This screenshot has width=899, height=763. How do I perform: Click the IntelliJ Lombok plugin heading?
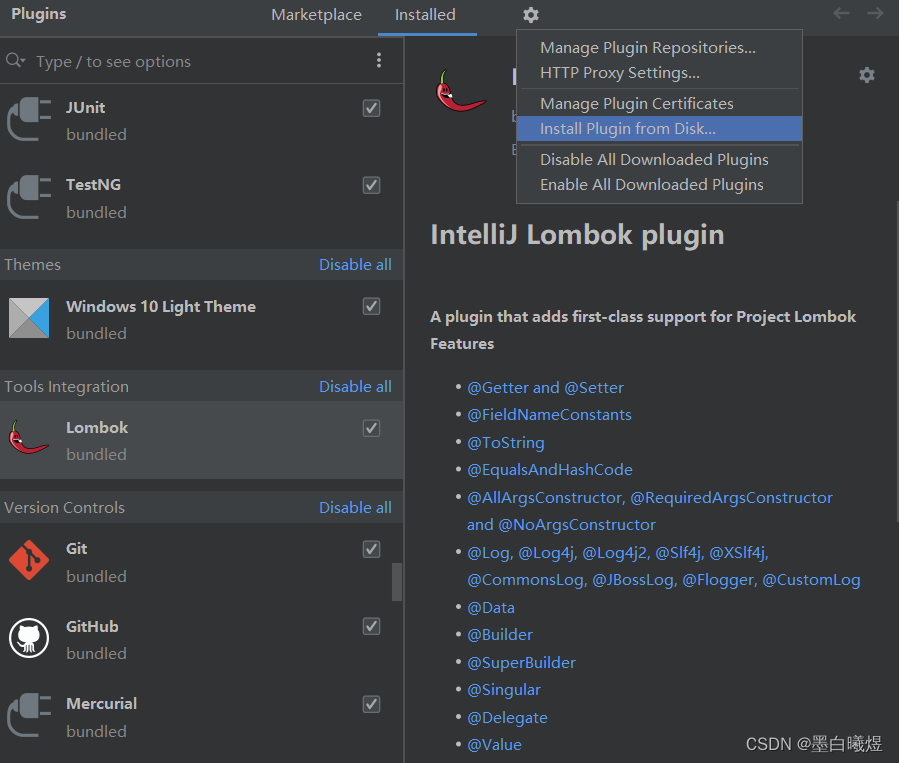click(577, 235)
